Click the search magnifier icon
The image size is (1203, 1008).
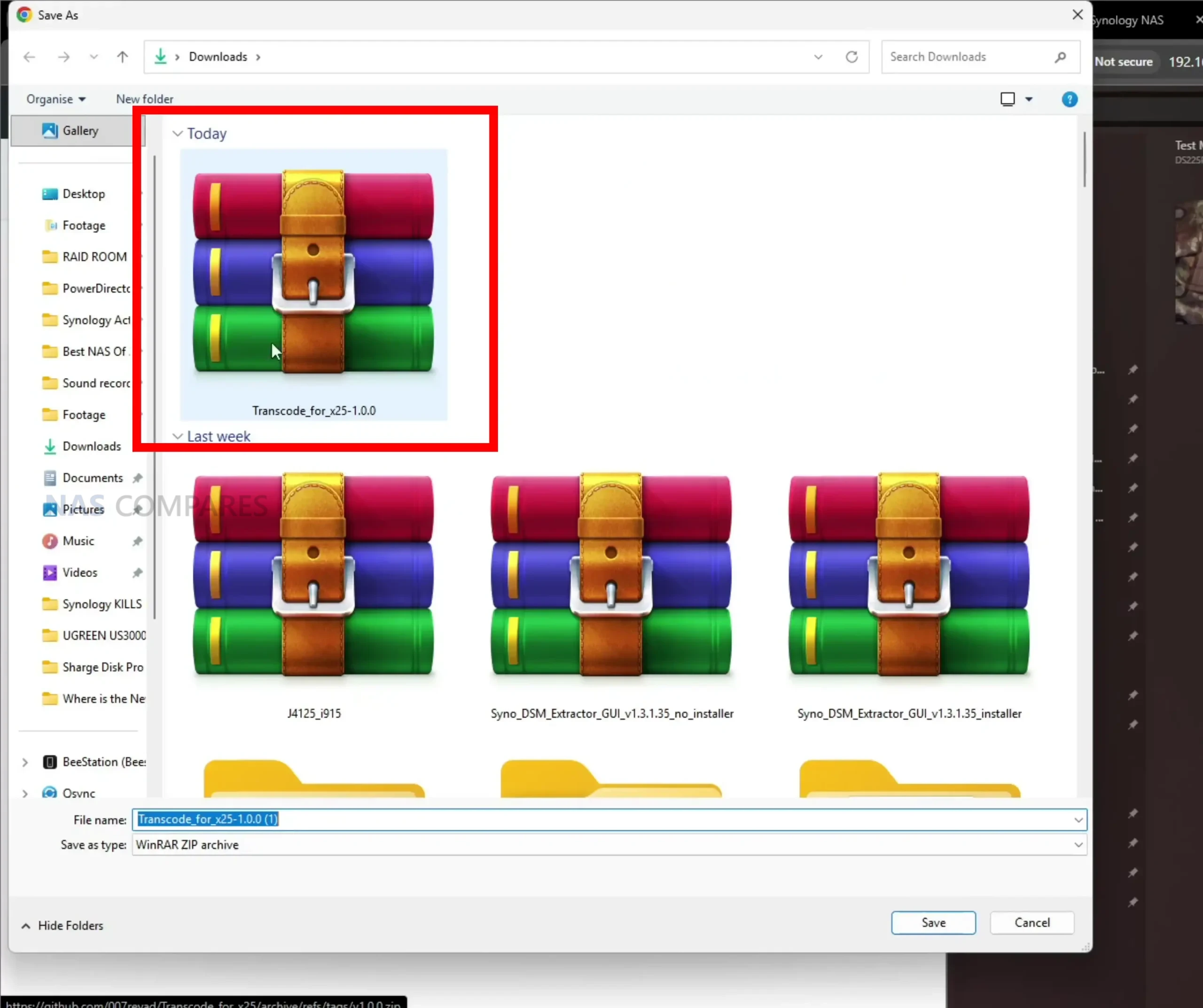click(x=1060, y=57)
